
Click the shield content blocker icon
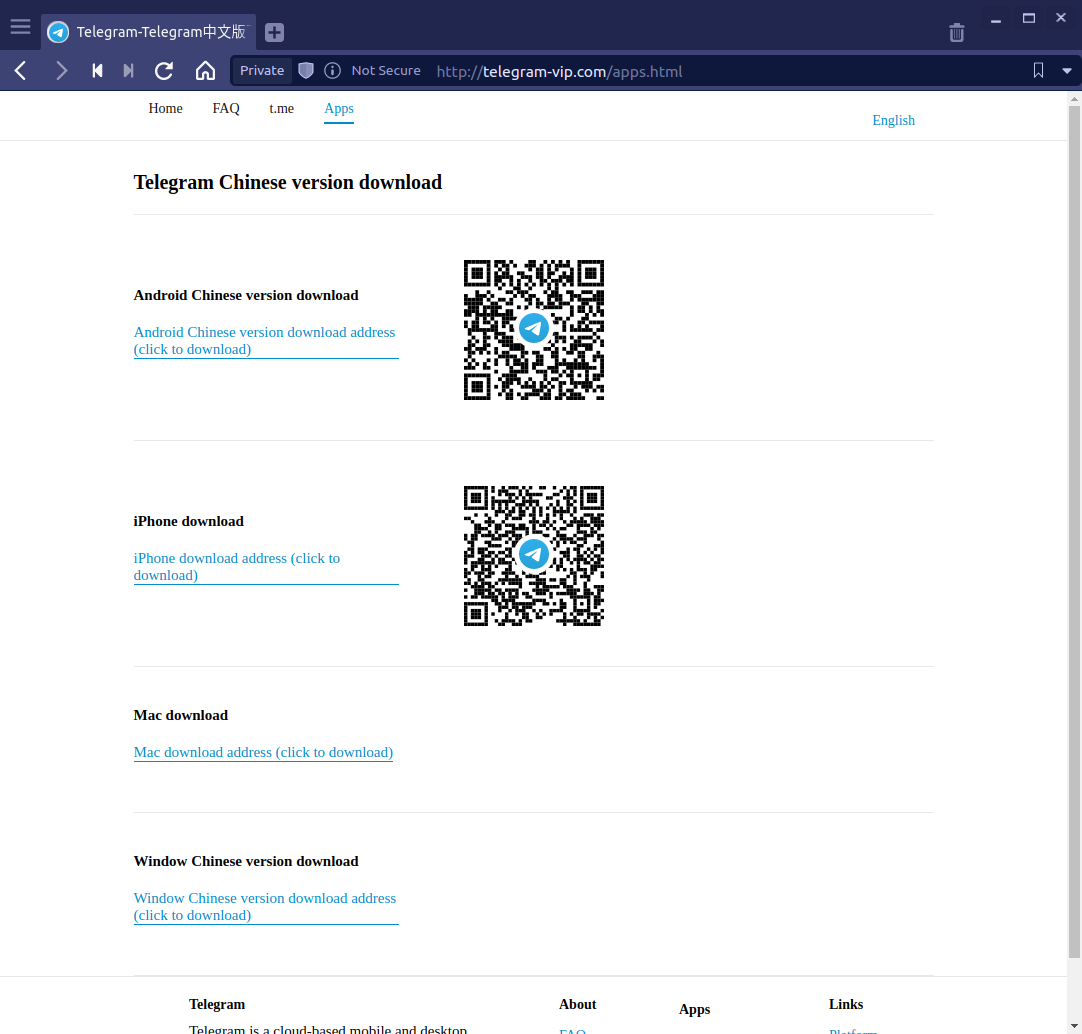click(306, 70)
